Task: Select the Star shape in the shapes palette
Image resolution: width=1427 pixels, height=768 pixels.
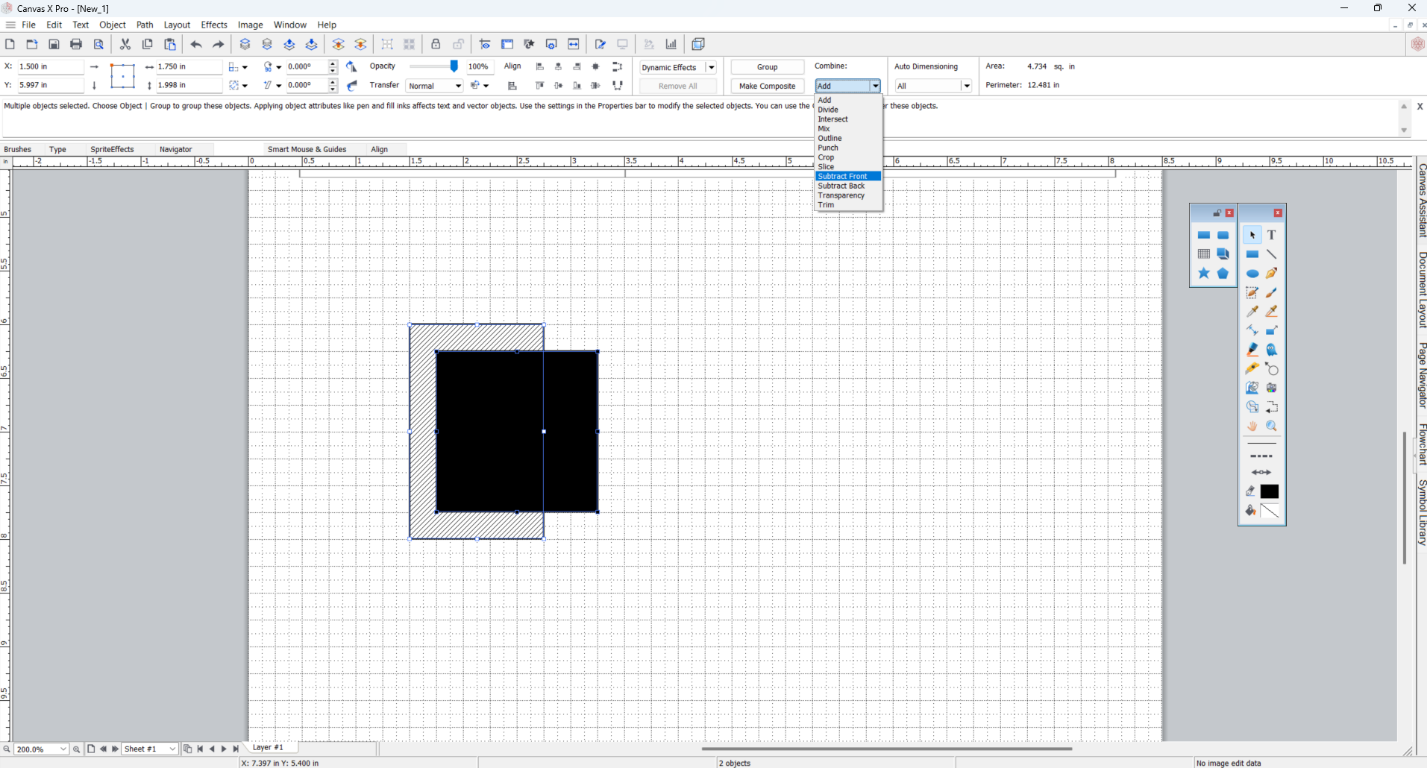Action: click(1203, 272)
